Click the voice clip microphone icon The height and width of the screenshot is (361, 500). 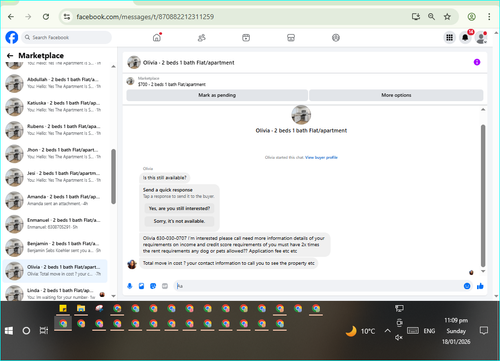tap(130, 286)
